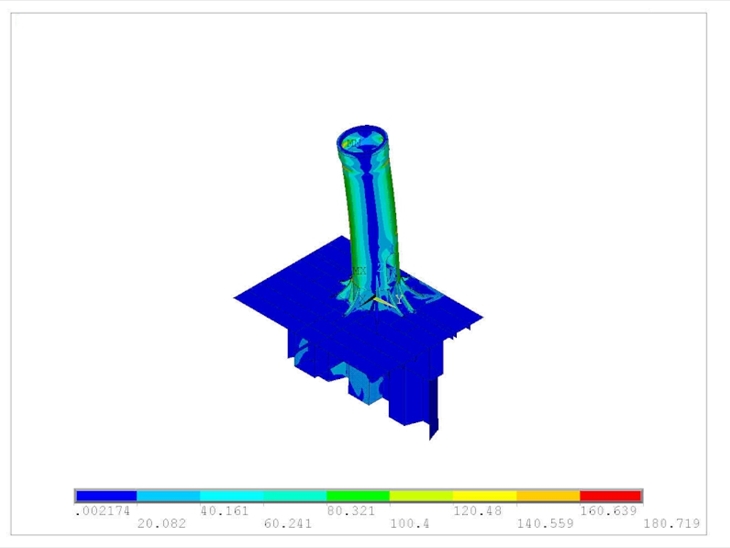
Task: Click the cyan legend color band
Action: tap(232, 496)
